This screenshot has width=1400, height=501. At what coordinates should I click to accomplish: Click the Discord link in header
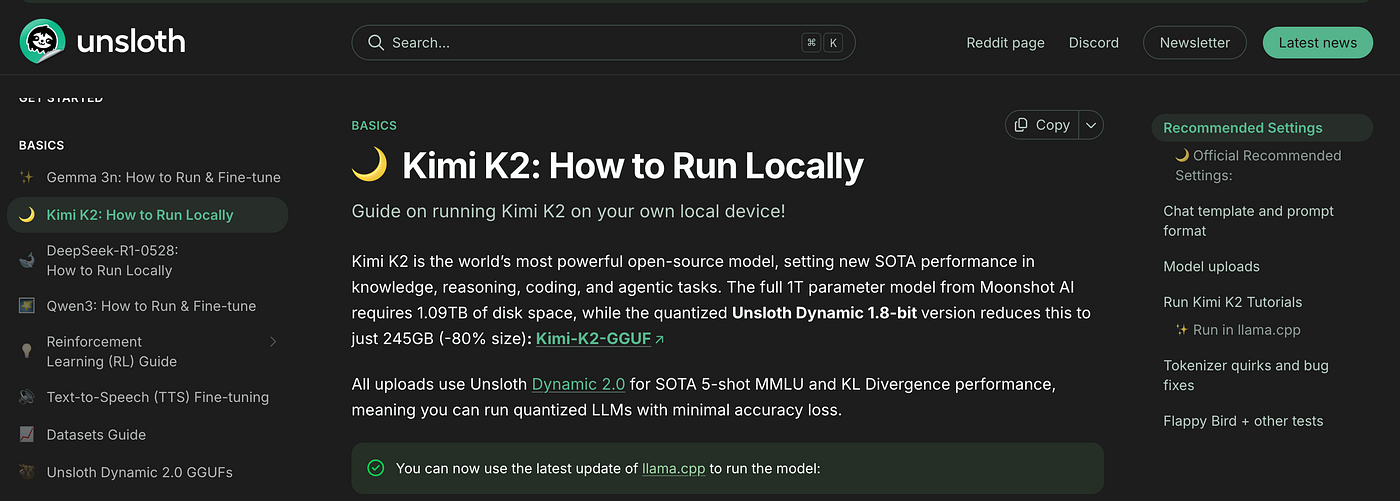(x=1094, y=43)
